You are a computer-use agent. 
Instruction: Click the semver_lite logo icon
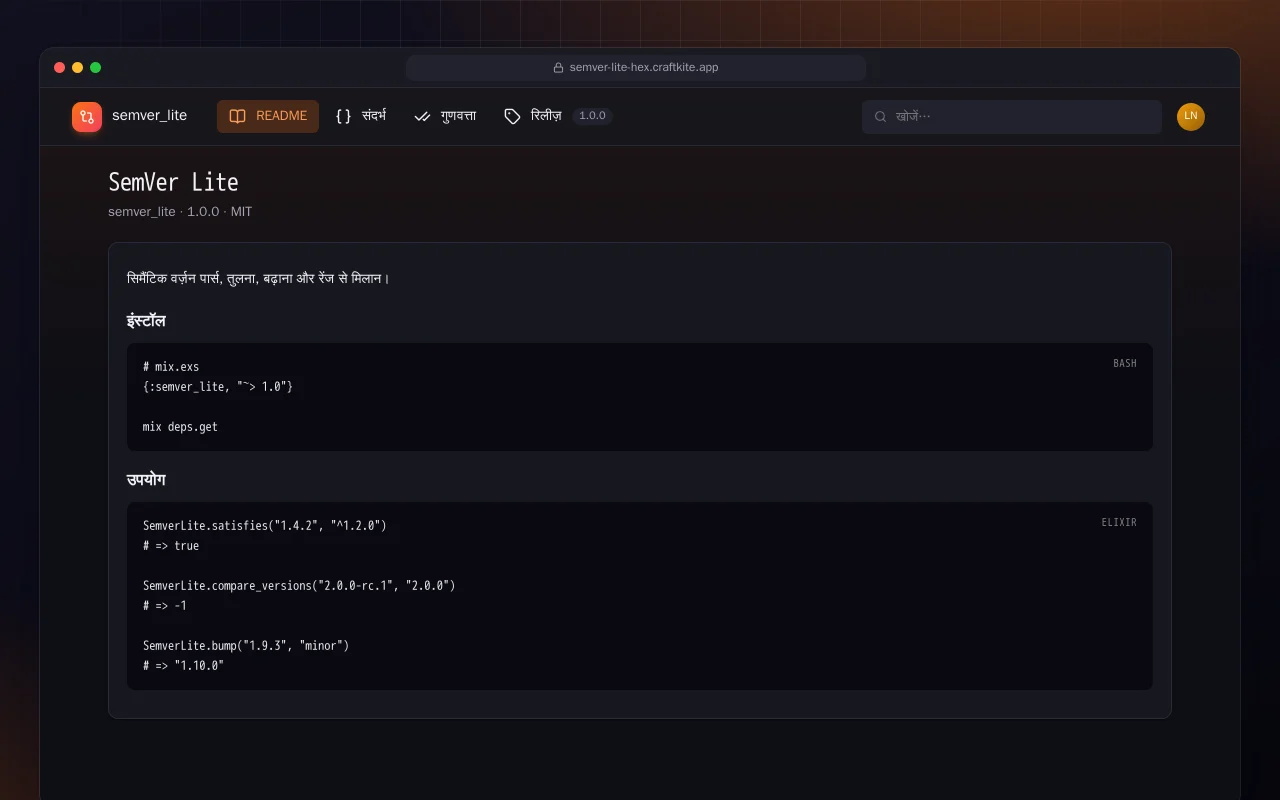coord(87,117)
